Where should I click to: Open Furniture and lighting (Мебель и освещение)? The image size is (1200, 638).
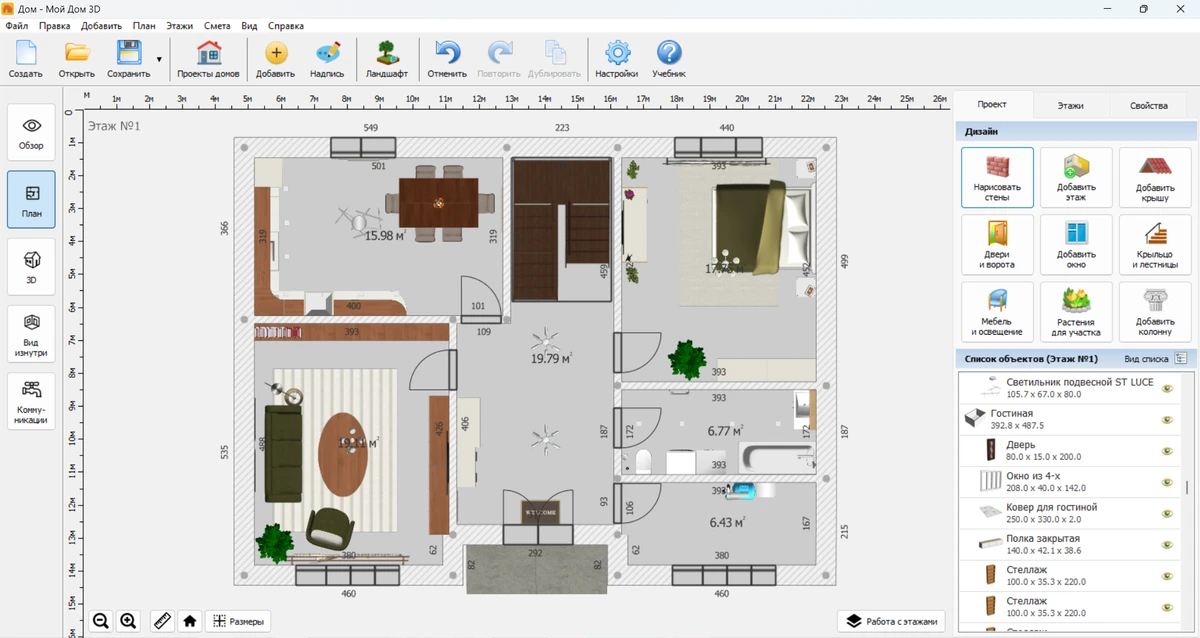pos(997,311)
